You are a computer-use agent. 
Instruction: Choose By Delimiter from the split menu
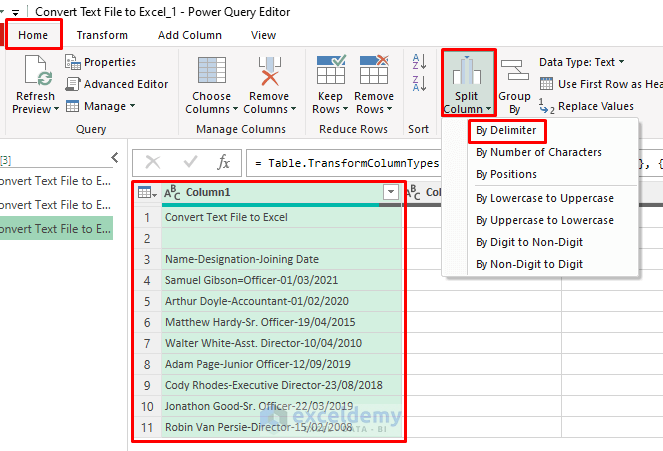[x=506, y=130]
